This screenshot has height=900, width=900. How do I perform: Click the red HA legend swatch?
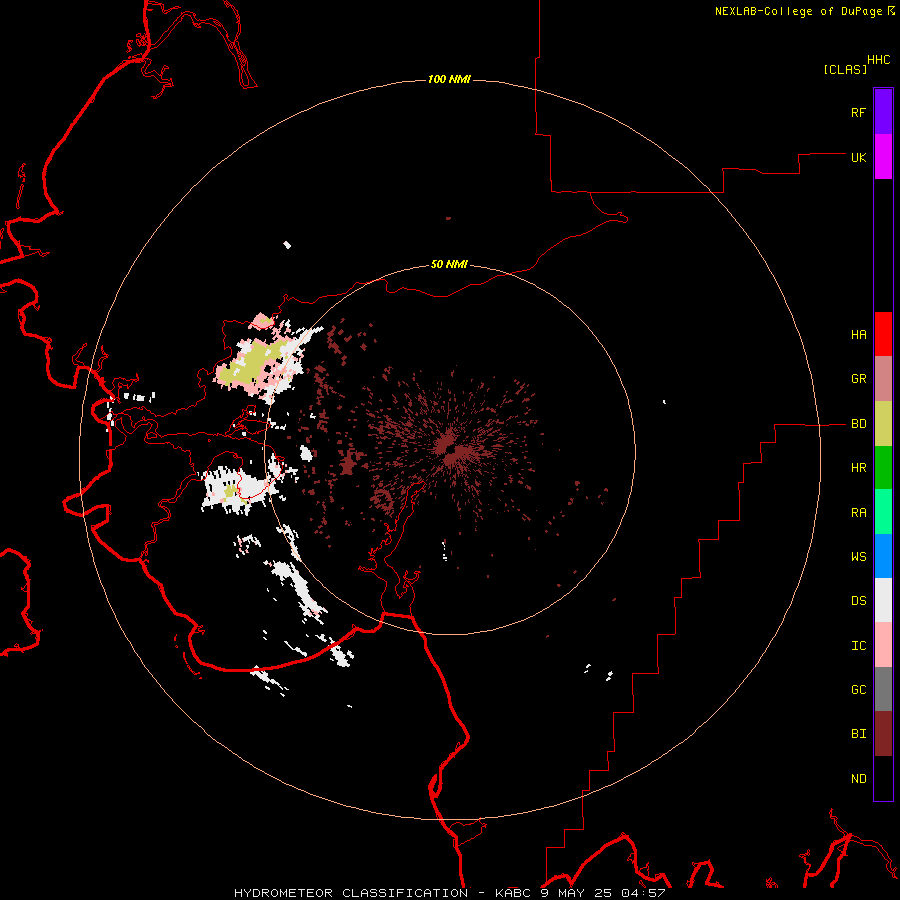(883, 334)
